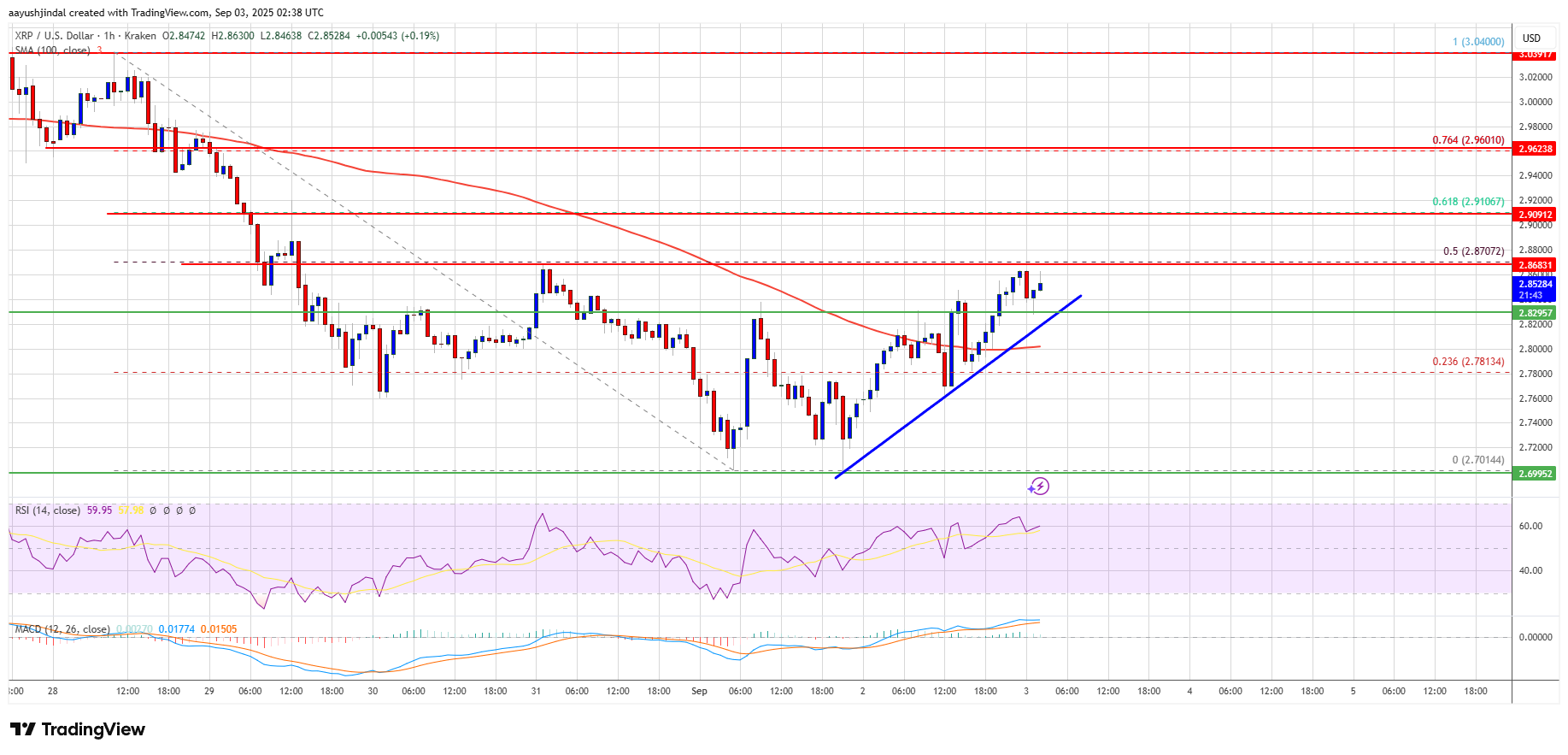Click the red 2.86831 resistance price label

pos(1535,265)
